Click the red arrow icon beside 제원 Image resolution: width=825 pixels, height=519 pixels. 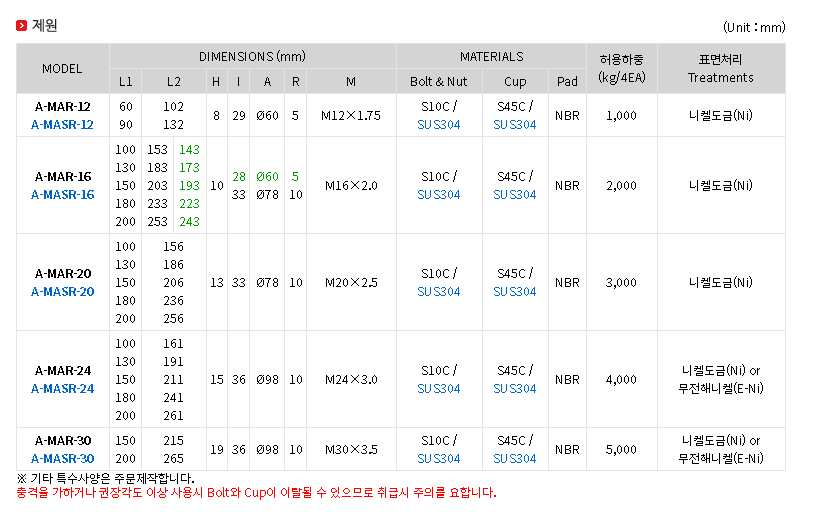click(22, 25)
